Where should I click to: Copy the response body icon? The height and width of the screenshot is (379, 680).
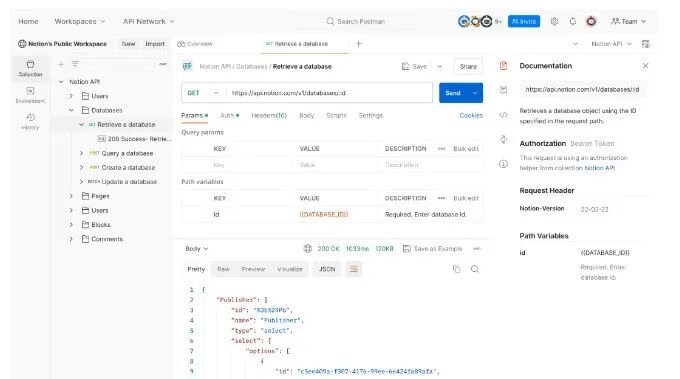tap(456, 269)
